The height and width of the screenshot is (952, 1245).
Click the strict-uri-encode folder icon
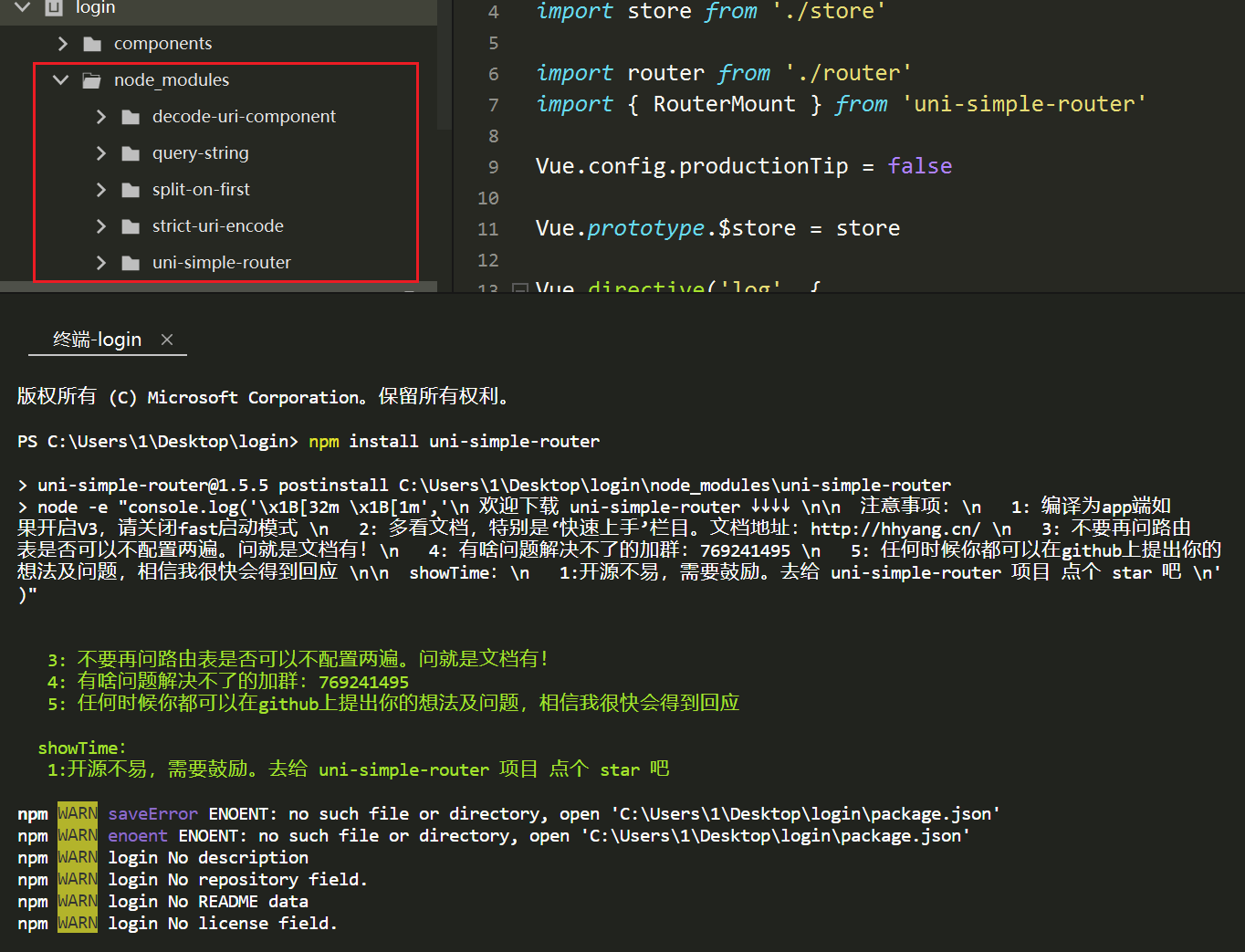click(x=131, y=225)
